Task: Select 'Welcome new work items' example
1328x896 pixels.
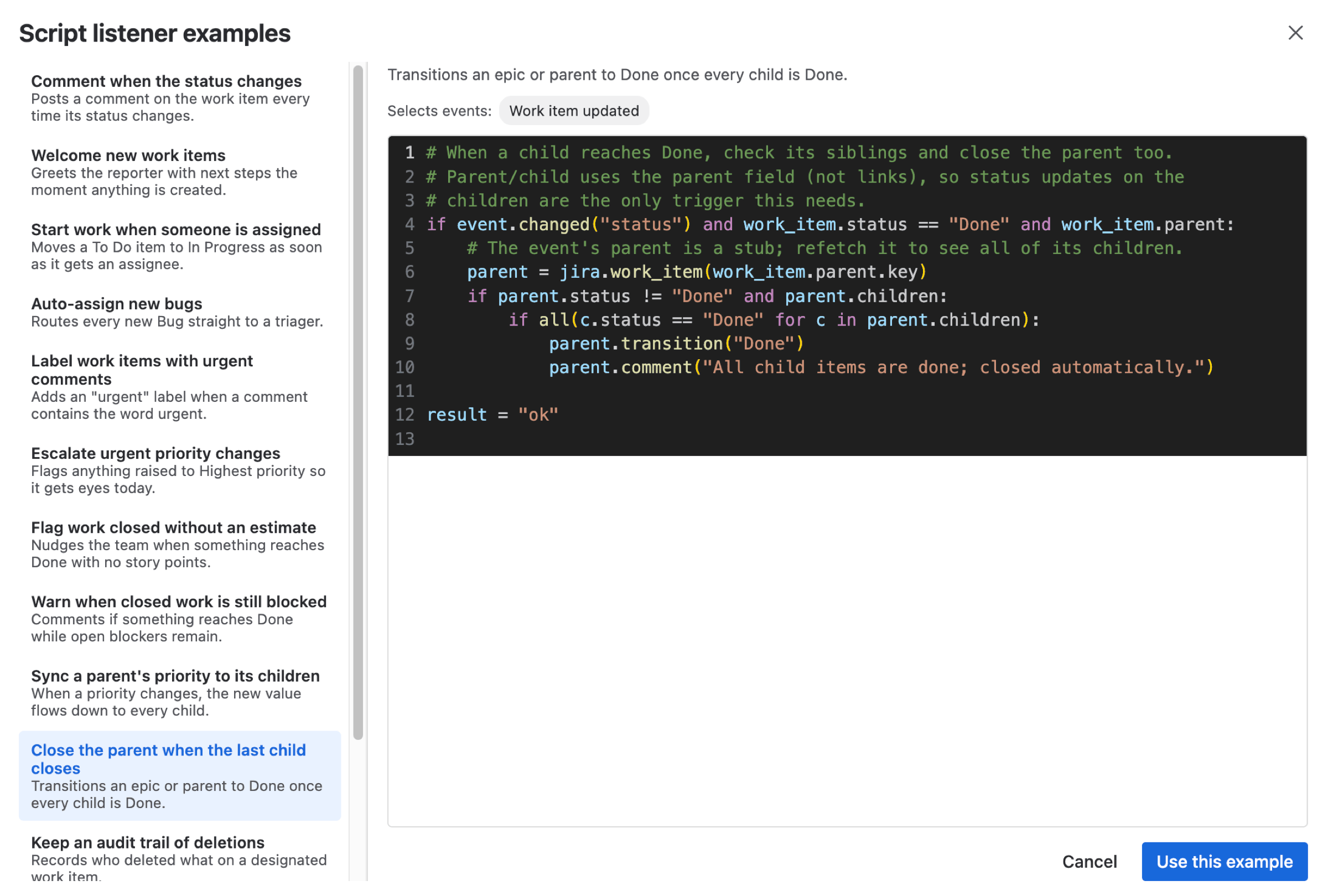Action: tap(180, 172)
